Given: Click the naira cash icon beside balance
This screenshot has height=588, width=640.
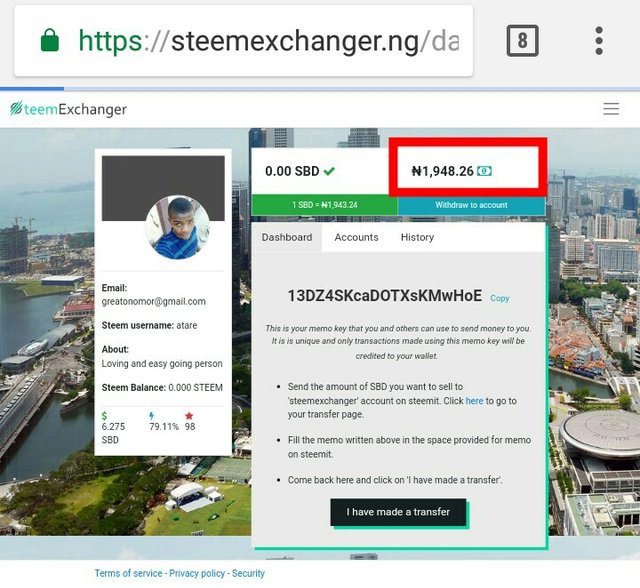Looking at the screenshot, I should coord(484,171).
